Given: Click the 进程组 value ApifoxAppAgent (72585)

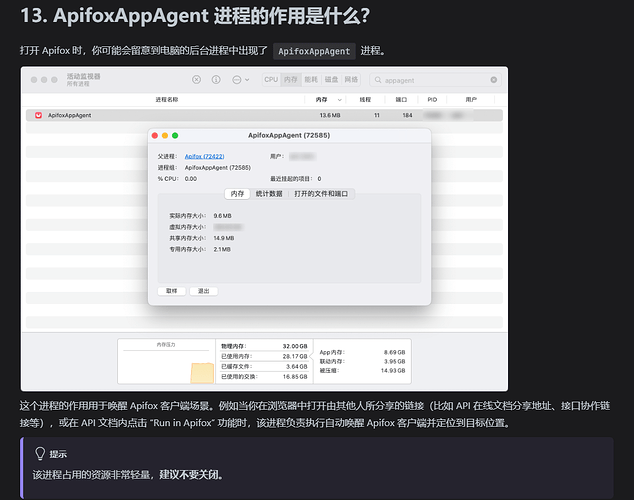Looking at the screenshot, I should [218, 167].
